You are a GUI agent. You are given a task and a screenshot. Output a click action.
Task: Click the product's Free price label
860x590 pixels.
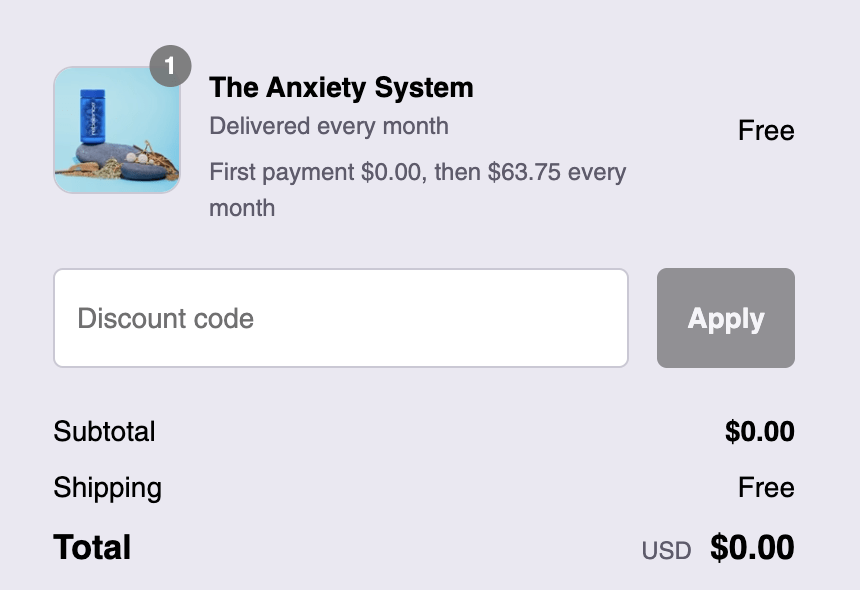coord(766,131)
